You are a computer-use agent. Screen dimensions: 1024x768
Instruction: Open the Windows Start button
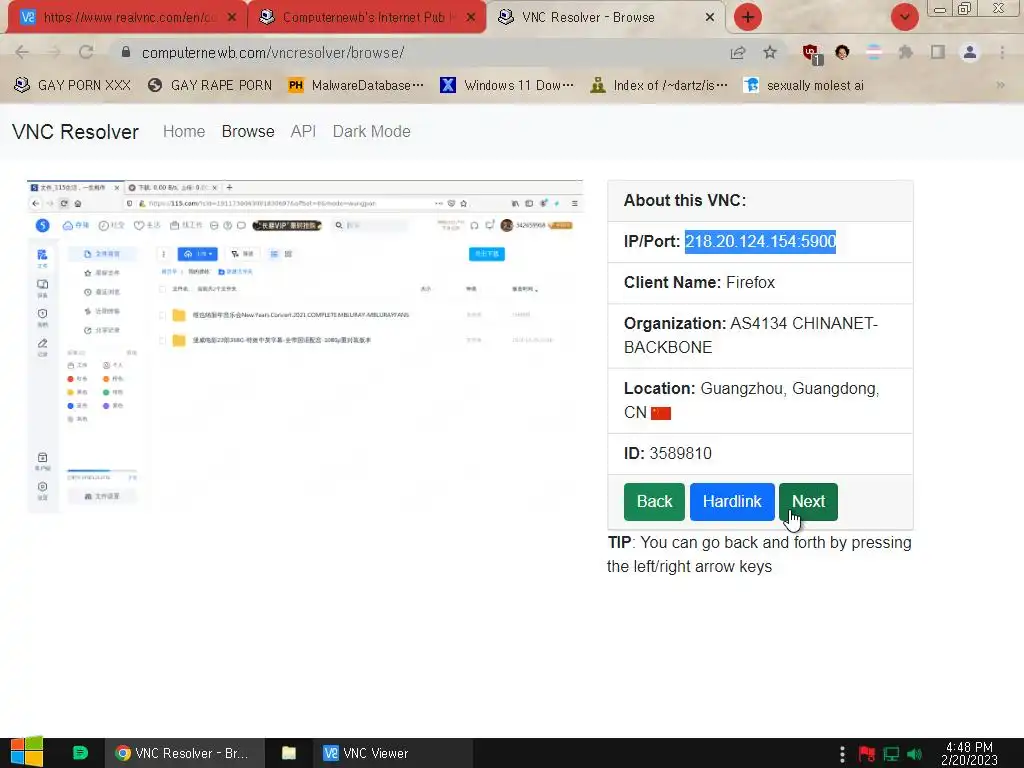(x=27, y=753)
